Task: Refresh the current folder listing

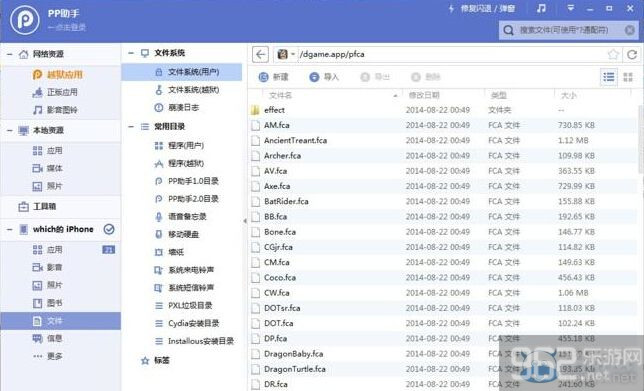Action: coord(632,54)
